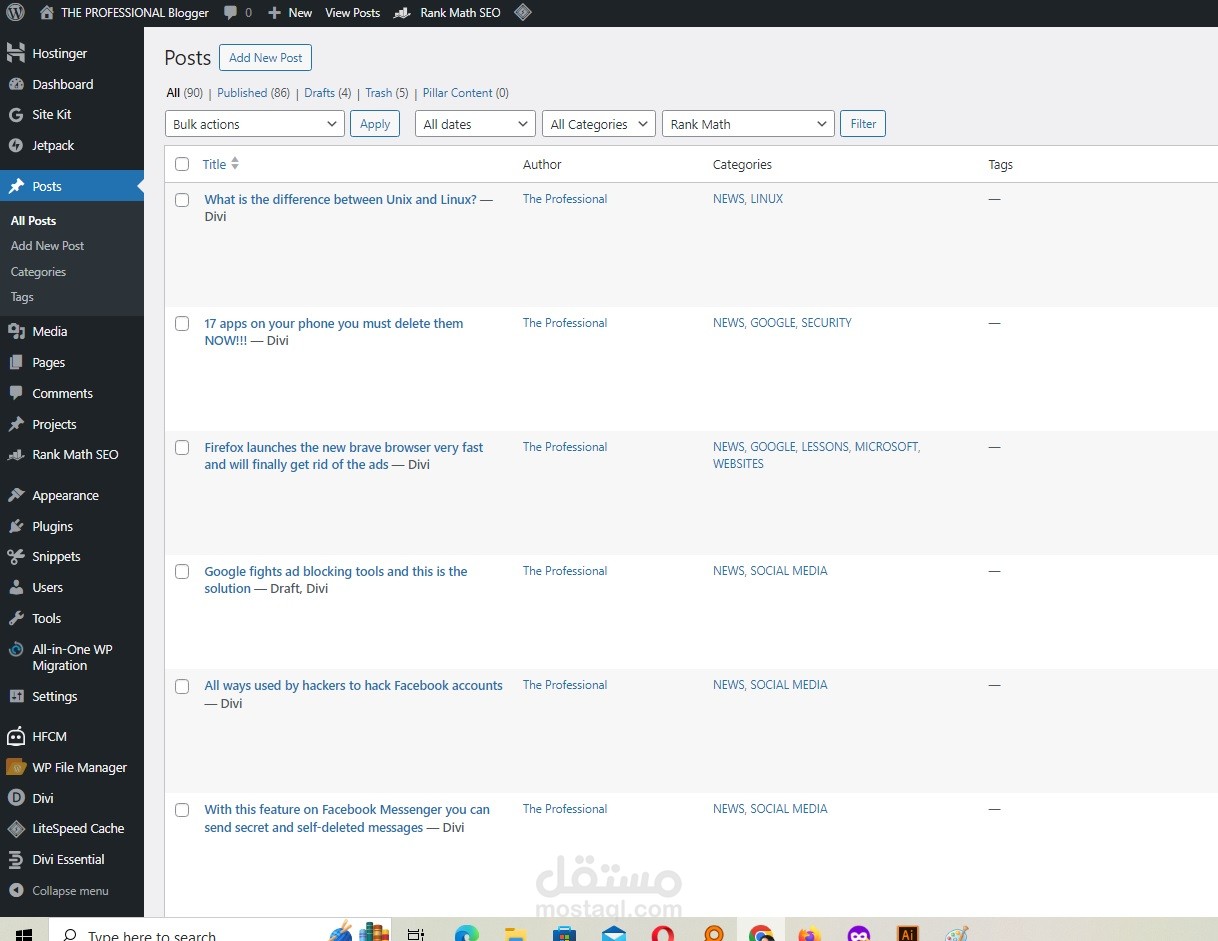Click the Add New Post button

265,58
